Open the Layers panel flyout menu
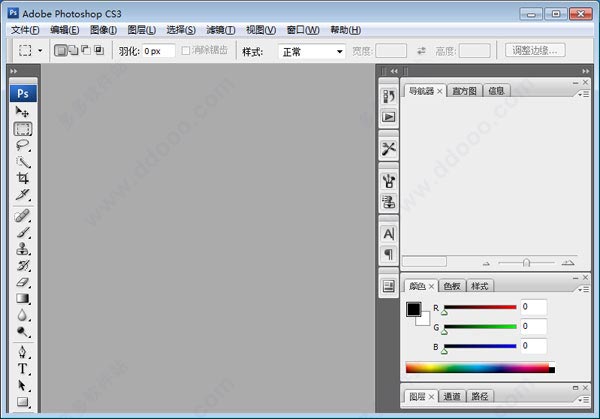Screen dimensions: 600x419 (x=584, y=400)
